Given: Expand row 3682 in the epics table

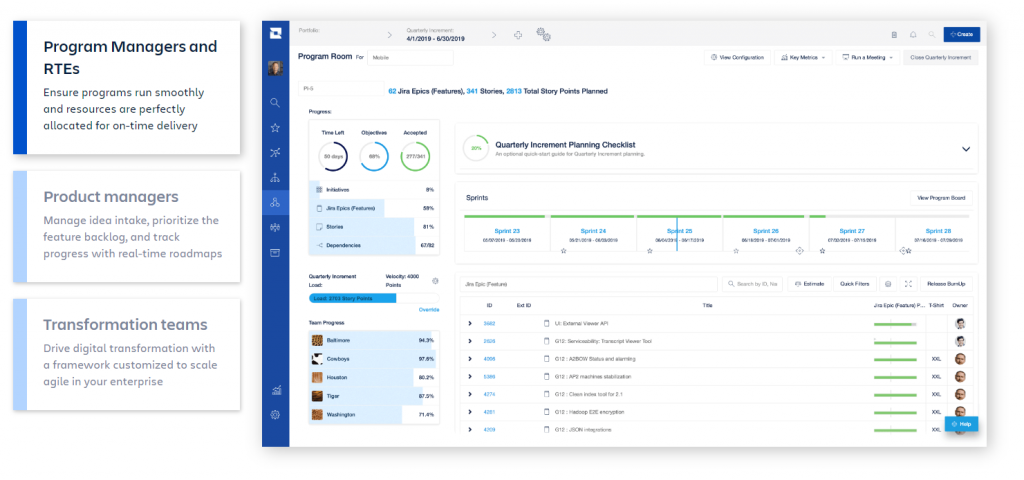Looking at the screenshot, I should pos(470,323).
